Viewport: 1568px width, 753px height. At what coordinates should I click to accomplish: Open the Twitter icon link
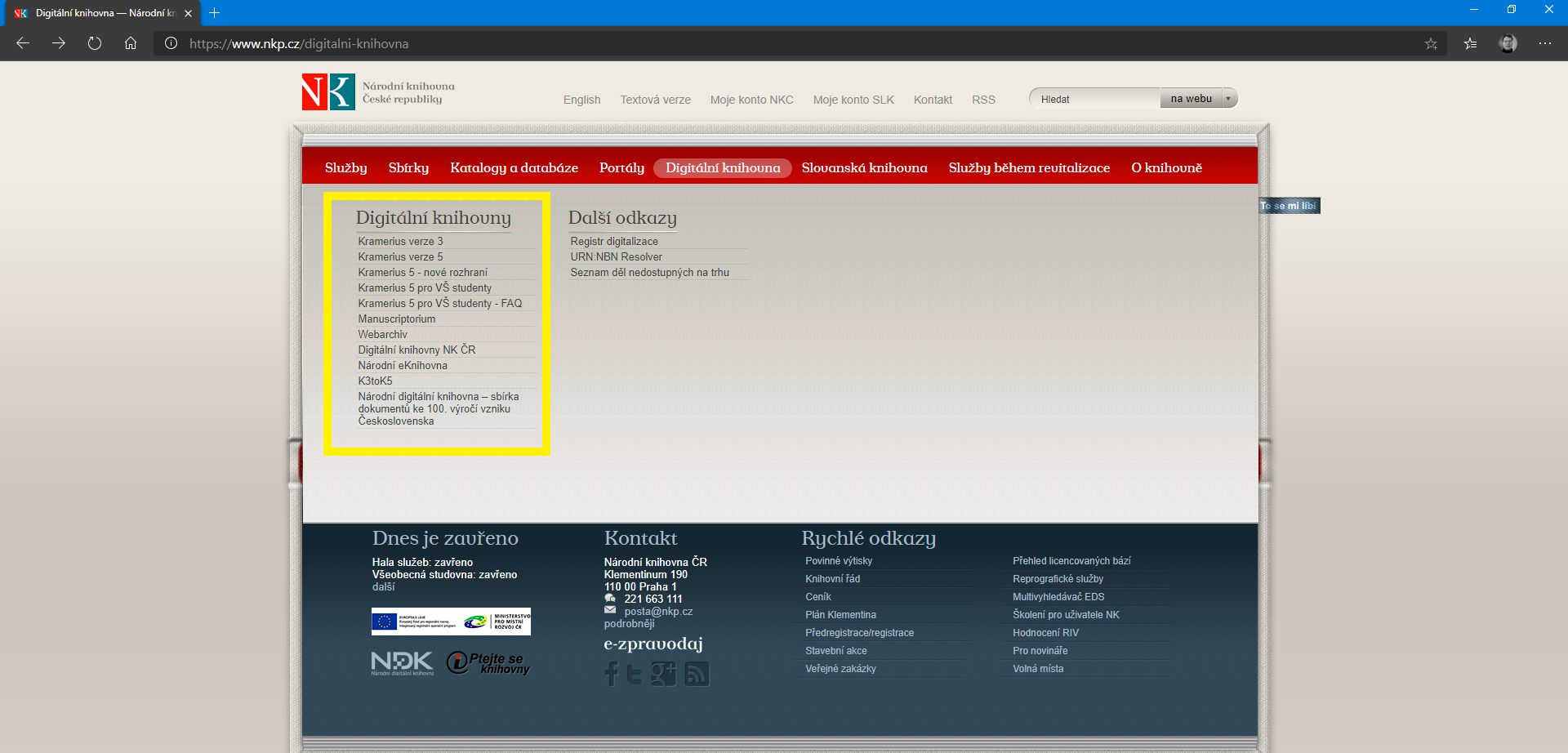coord(635,674)
